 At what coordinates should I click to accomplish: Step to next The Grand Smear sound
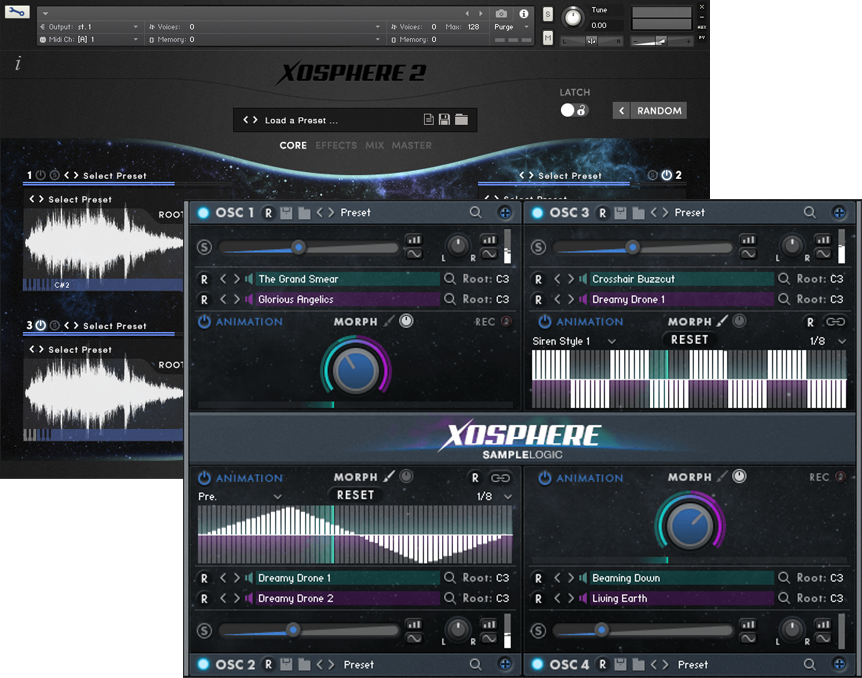pyautogui.click(x=237, y=279)
